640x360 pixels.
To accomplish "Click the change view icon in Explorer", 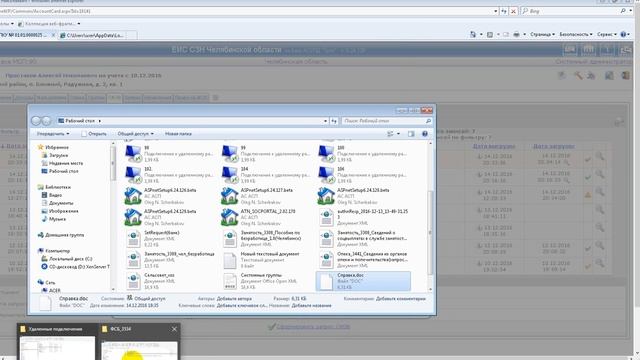I will tap(391, 134).
